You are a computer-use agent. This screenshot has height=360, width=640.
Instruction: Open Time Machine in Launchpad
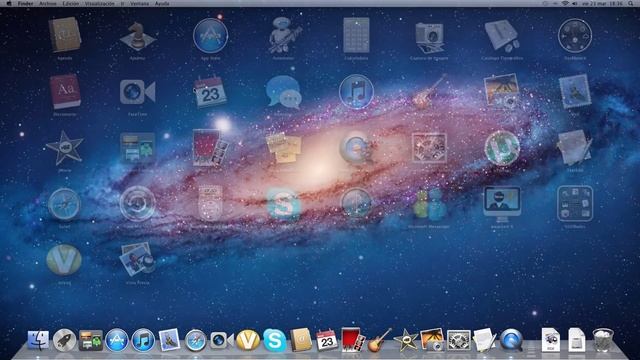(138, 204)
